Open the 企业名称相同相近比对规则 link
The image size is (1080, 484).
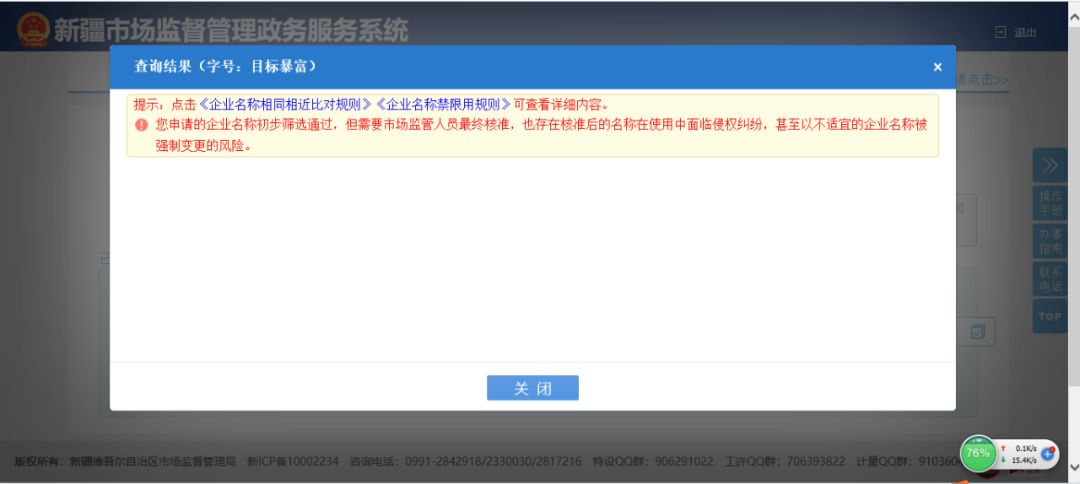point(286,104)
